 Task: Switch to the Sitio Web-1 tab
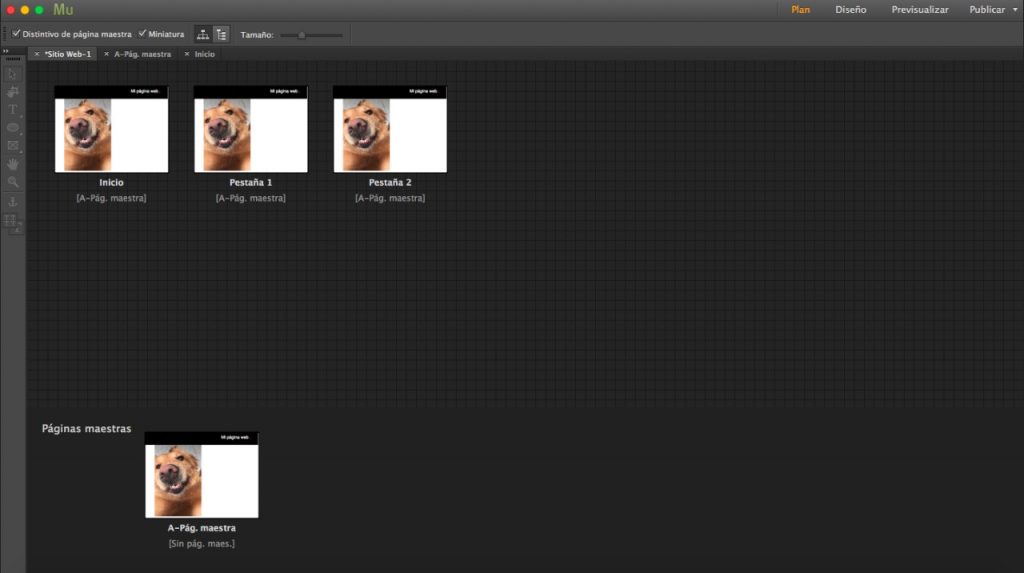click(68, 54)
